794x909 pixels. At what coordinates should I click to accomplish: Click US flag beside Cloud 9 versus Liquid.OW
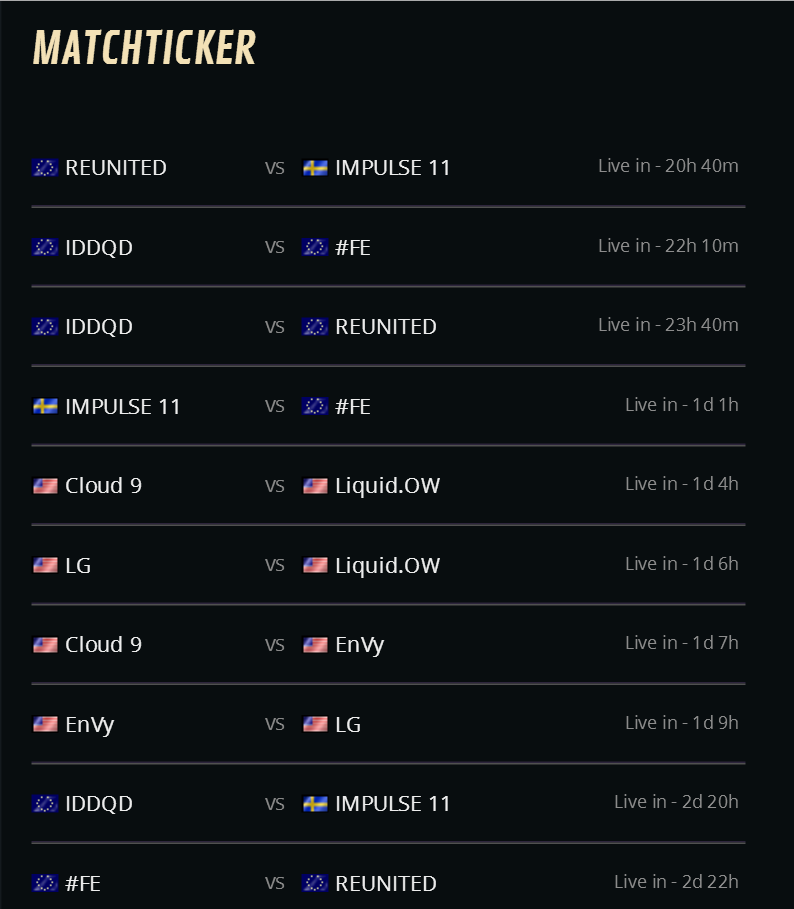[x=45, y=486]
